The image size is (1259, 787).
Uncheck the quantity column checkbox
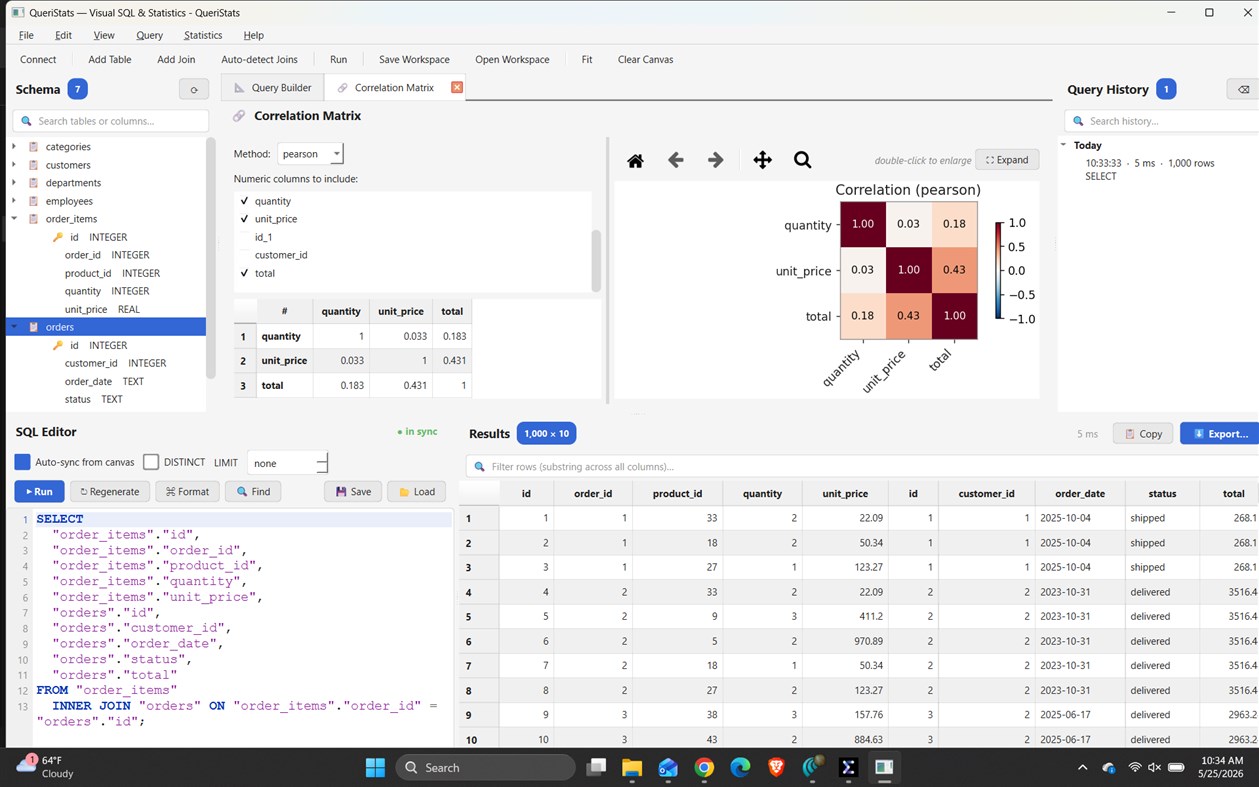(244, 201)
